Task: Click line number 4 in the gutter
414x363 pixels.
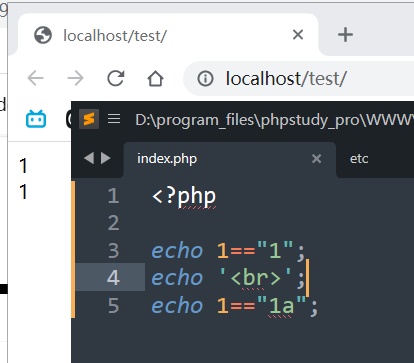Action: tap(113, 278)
